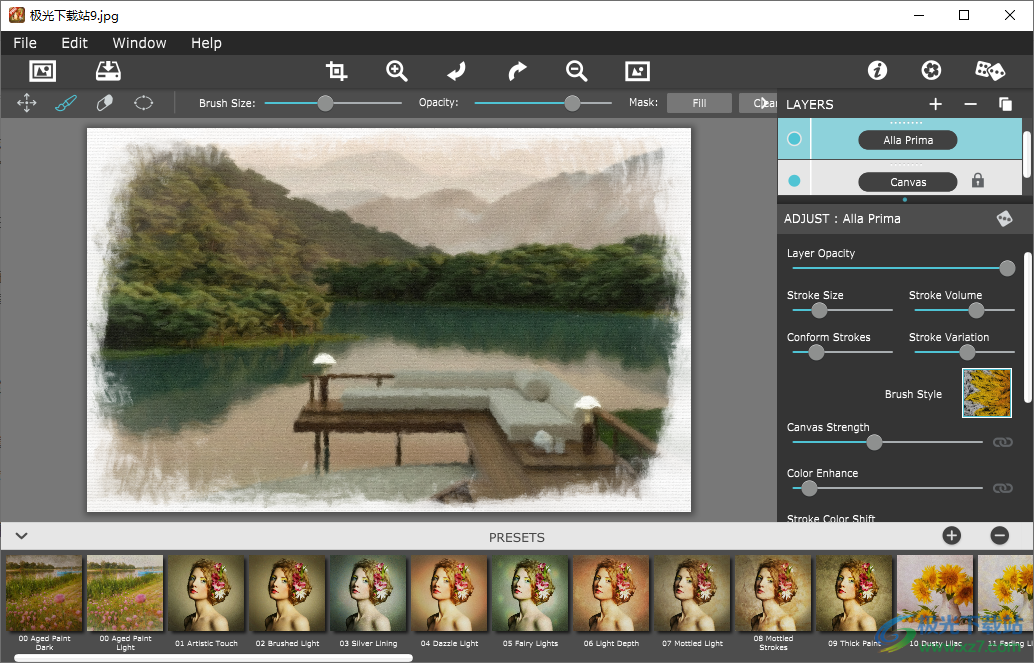Screen dimensions: 1034x663
Task: Select the Move tool
Action: click(27, 102)
